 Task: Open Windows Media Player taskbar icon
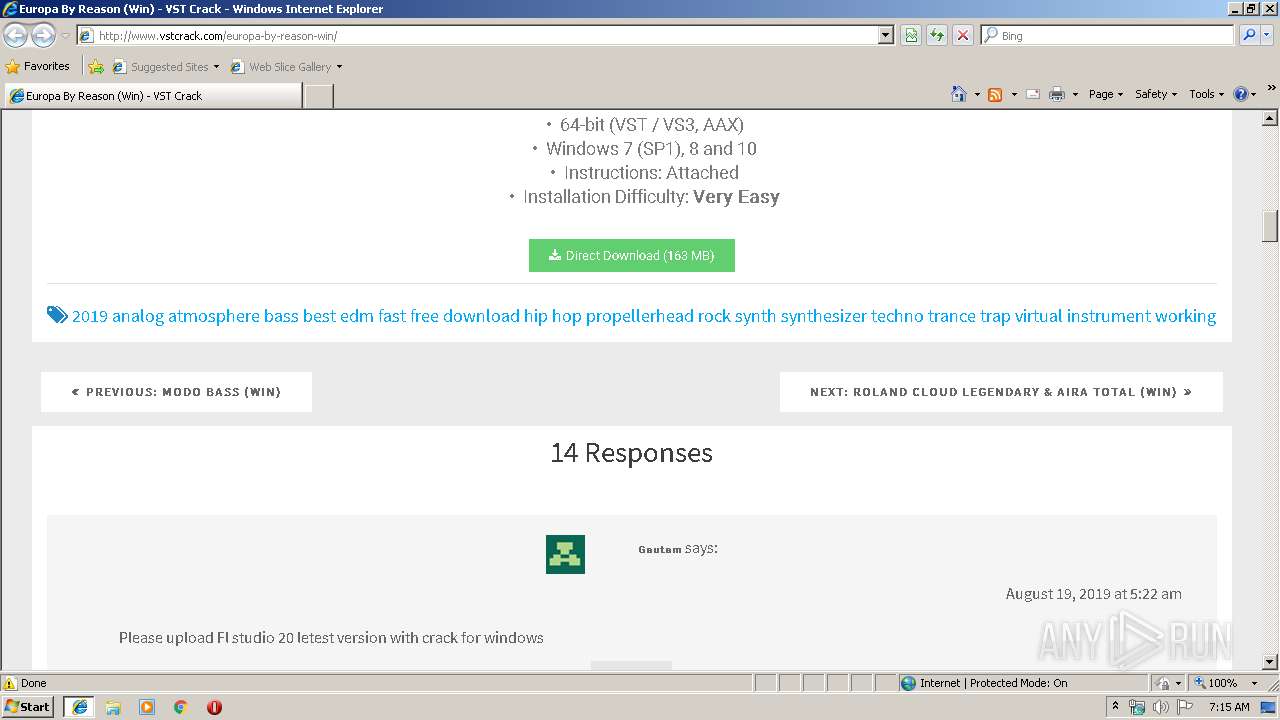[147, 707]
